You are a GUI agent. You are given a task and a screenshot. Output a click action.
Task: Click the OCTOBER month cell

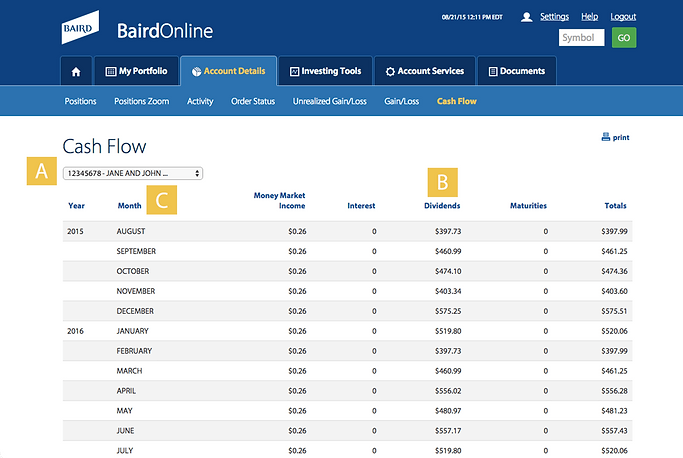[132, 271]
